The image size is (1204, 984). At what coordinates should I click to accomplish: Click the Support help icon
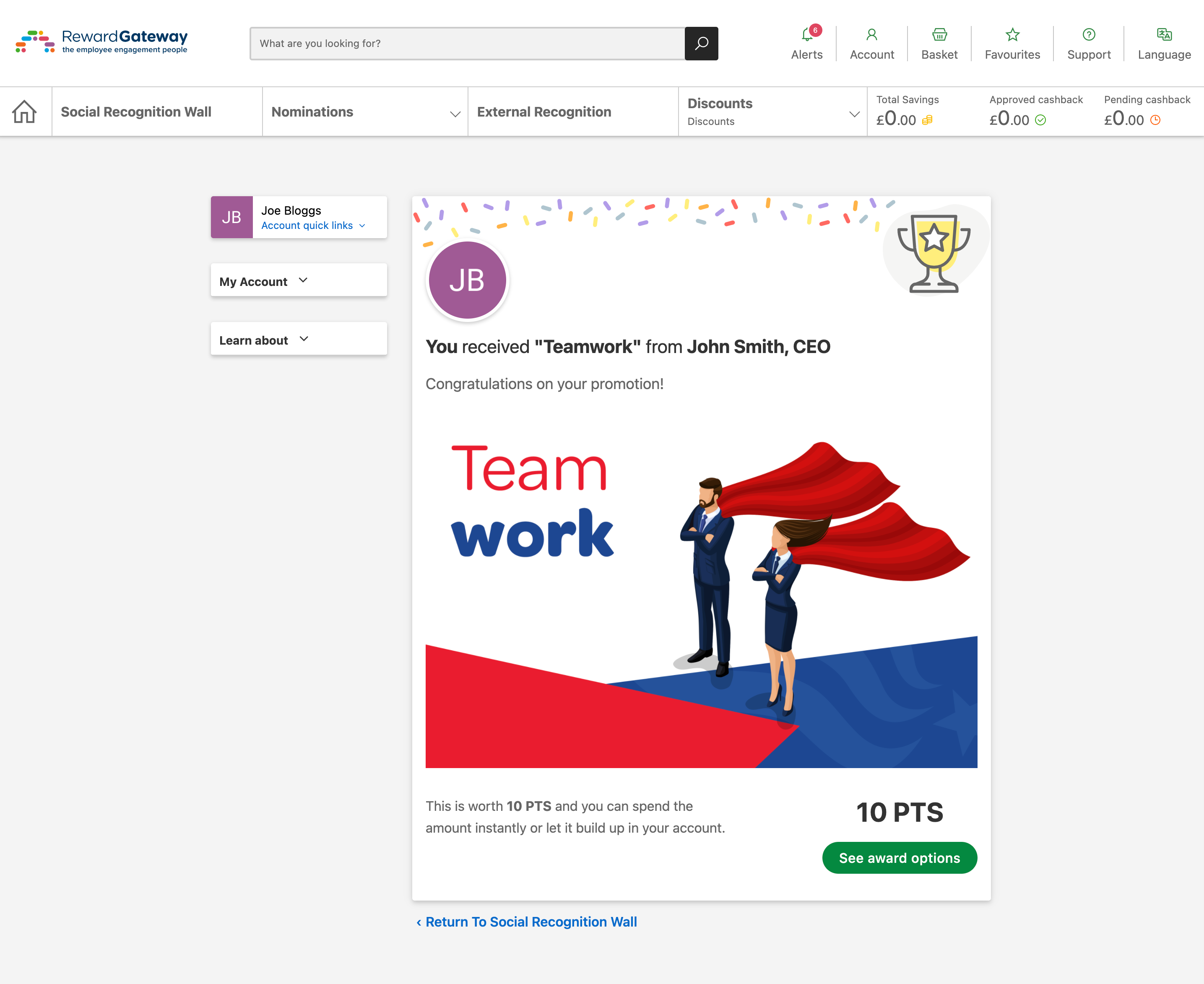pos(1089,33)
